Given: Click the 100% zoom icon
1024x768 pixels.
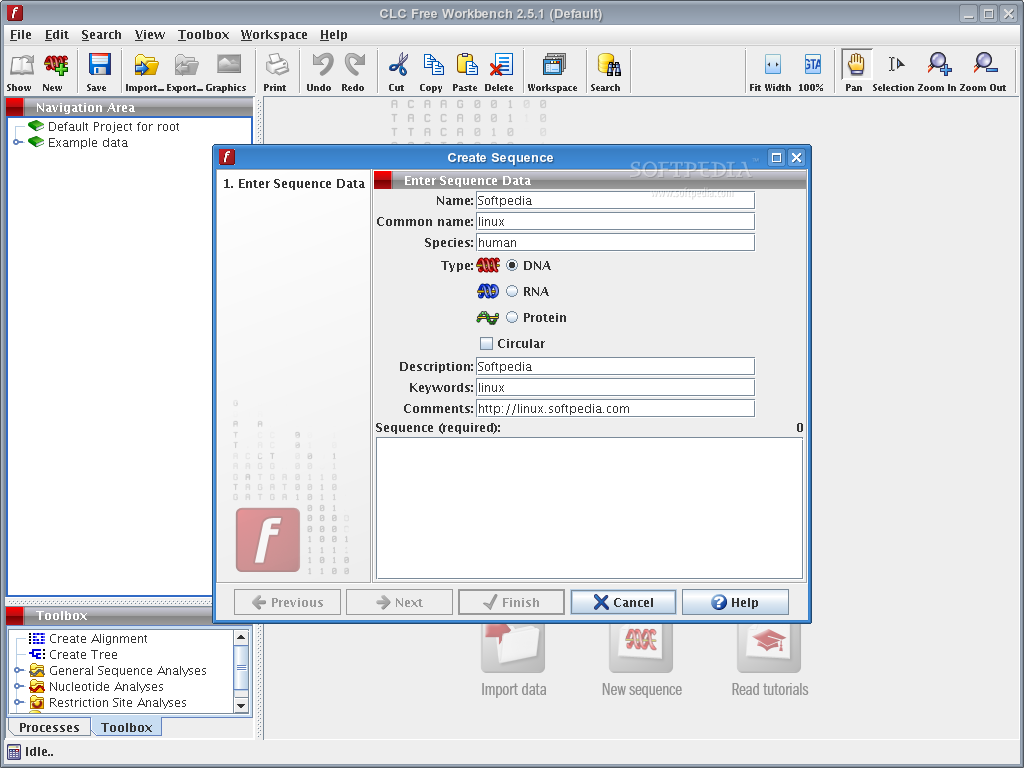Looking at the screenshot, I should [812, 65].
